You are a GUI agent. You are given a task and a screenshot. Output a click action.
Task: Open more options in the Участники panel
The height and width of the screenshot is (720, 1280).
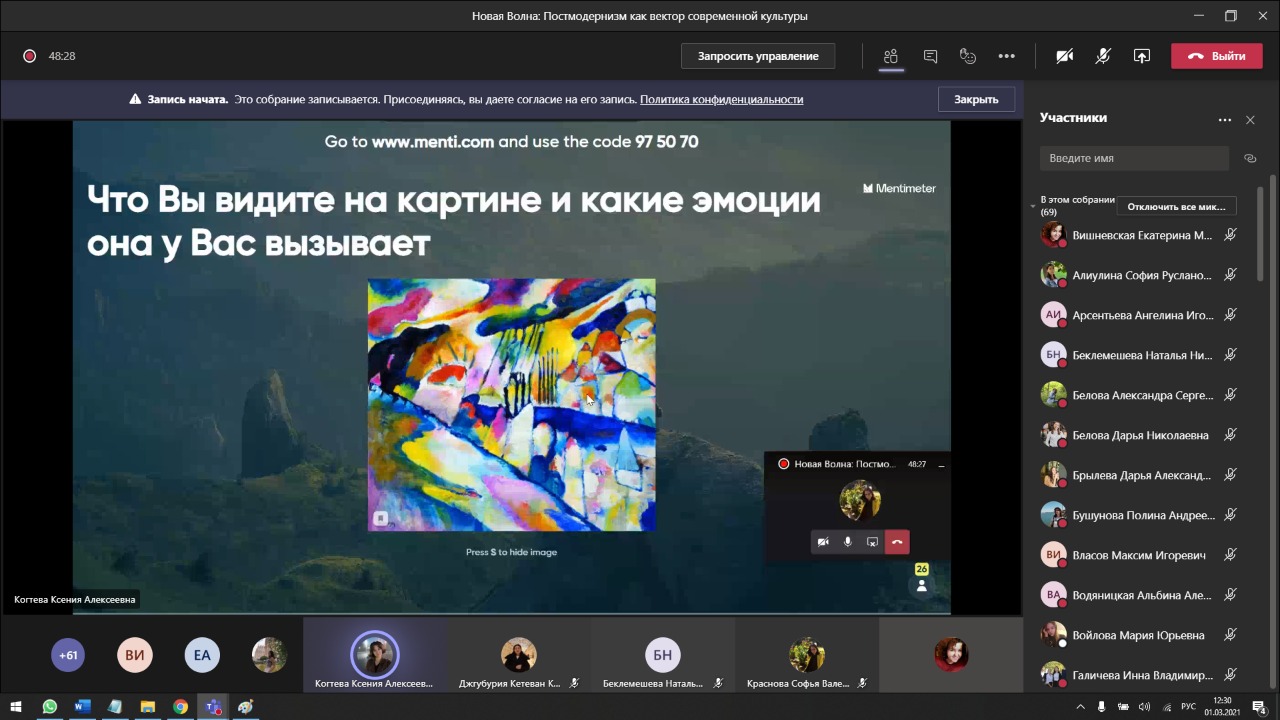point(1224,120)
